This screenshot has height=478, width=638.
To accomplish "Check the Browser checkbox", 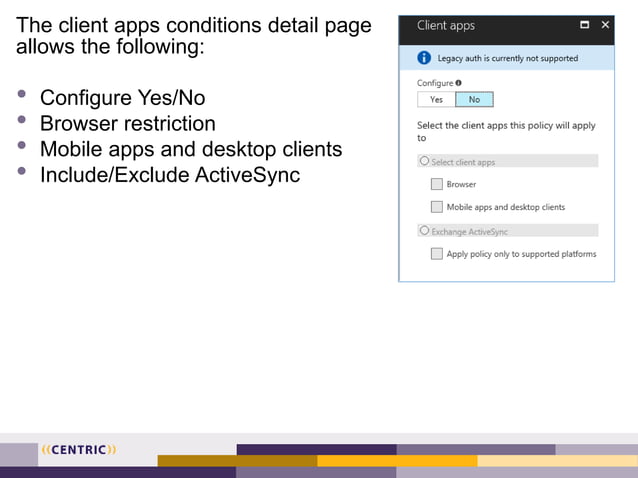I will click(x=437, y=184).
